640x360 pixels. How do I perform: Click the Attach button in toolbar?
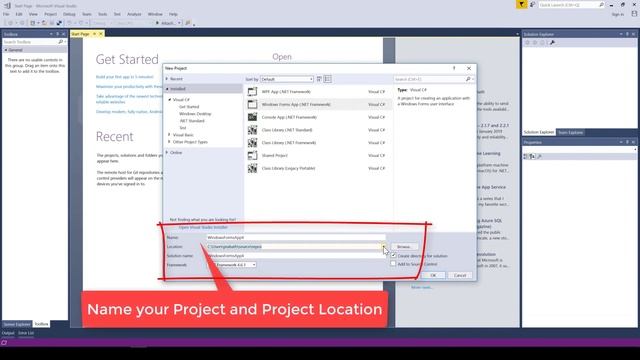165,23
